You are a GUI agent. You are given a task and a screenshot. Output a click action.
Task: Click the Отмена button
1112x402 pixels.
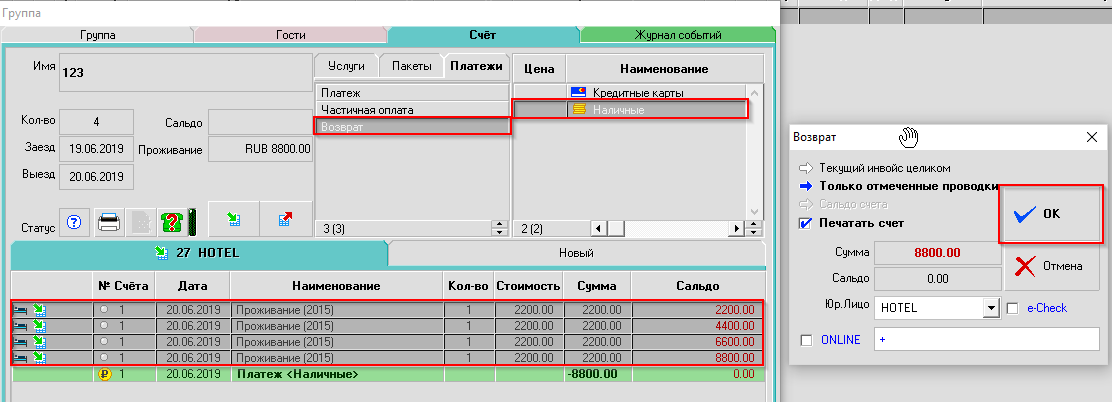[x=1051, y=266]
